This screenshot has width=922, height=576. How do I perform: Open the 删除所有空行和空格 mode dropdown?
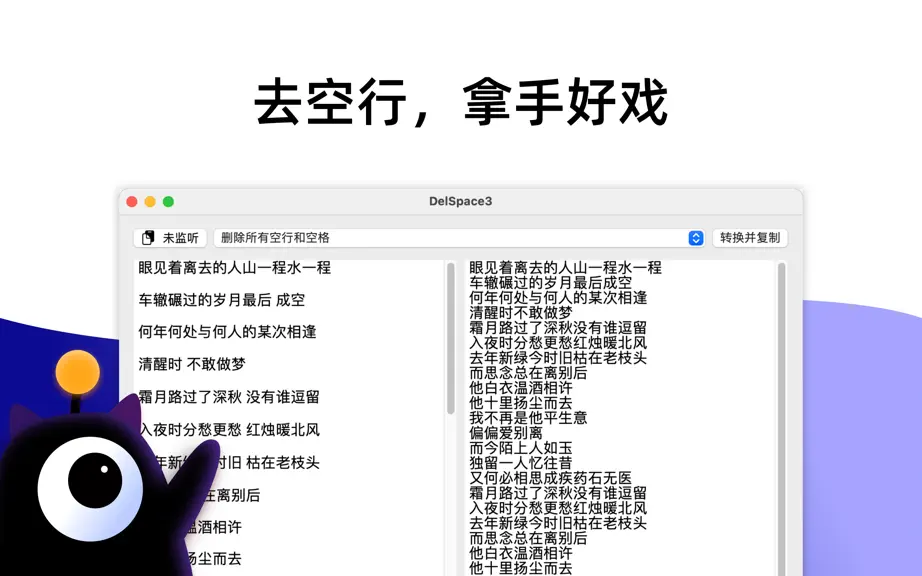tap(459, 237)
